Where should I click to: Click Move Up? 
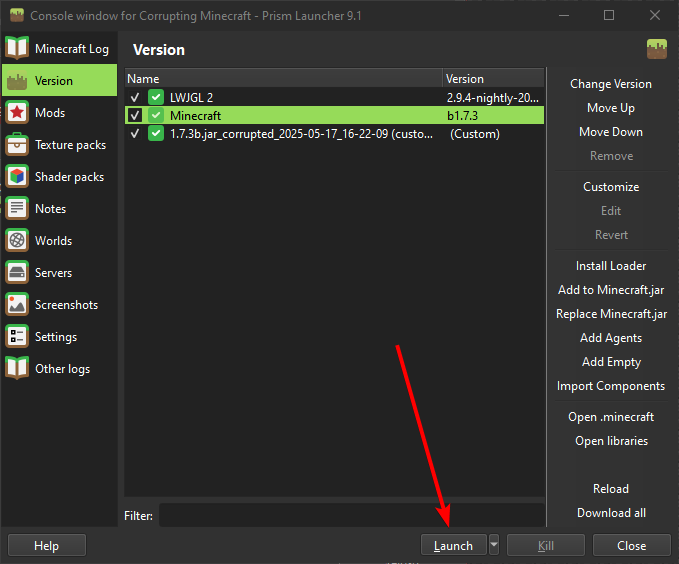coord(611,107)
